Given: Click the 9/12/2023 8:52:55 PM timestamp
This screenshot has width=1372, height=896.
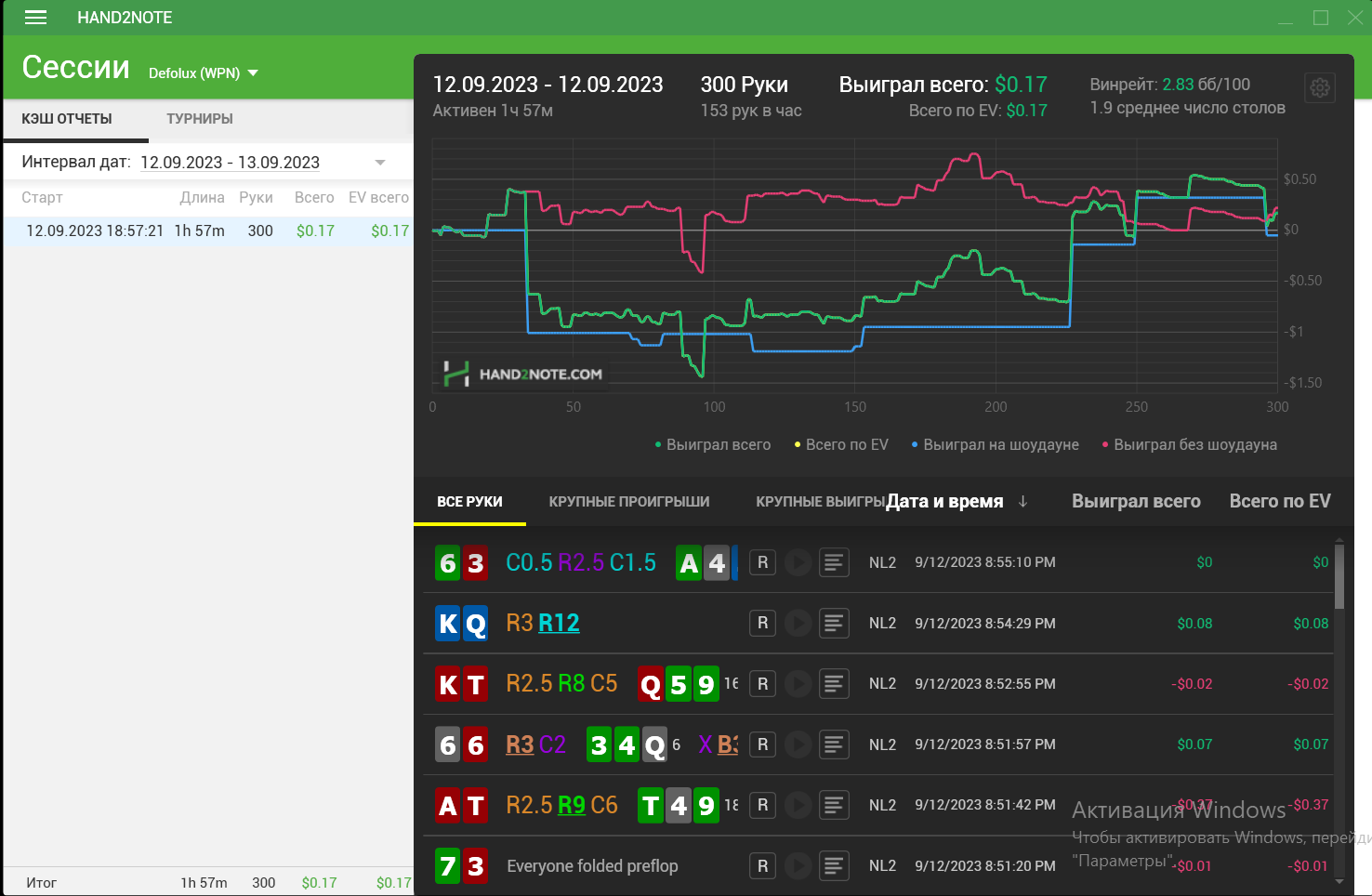Looking at the screenshot, I should click(x=985, y=684).
